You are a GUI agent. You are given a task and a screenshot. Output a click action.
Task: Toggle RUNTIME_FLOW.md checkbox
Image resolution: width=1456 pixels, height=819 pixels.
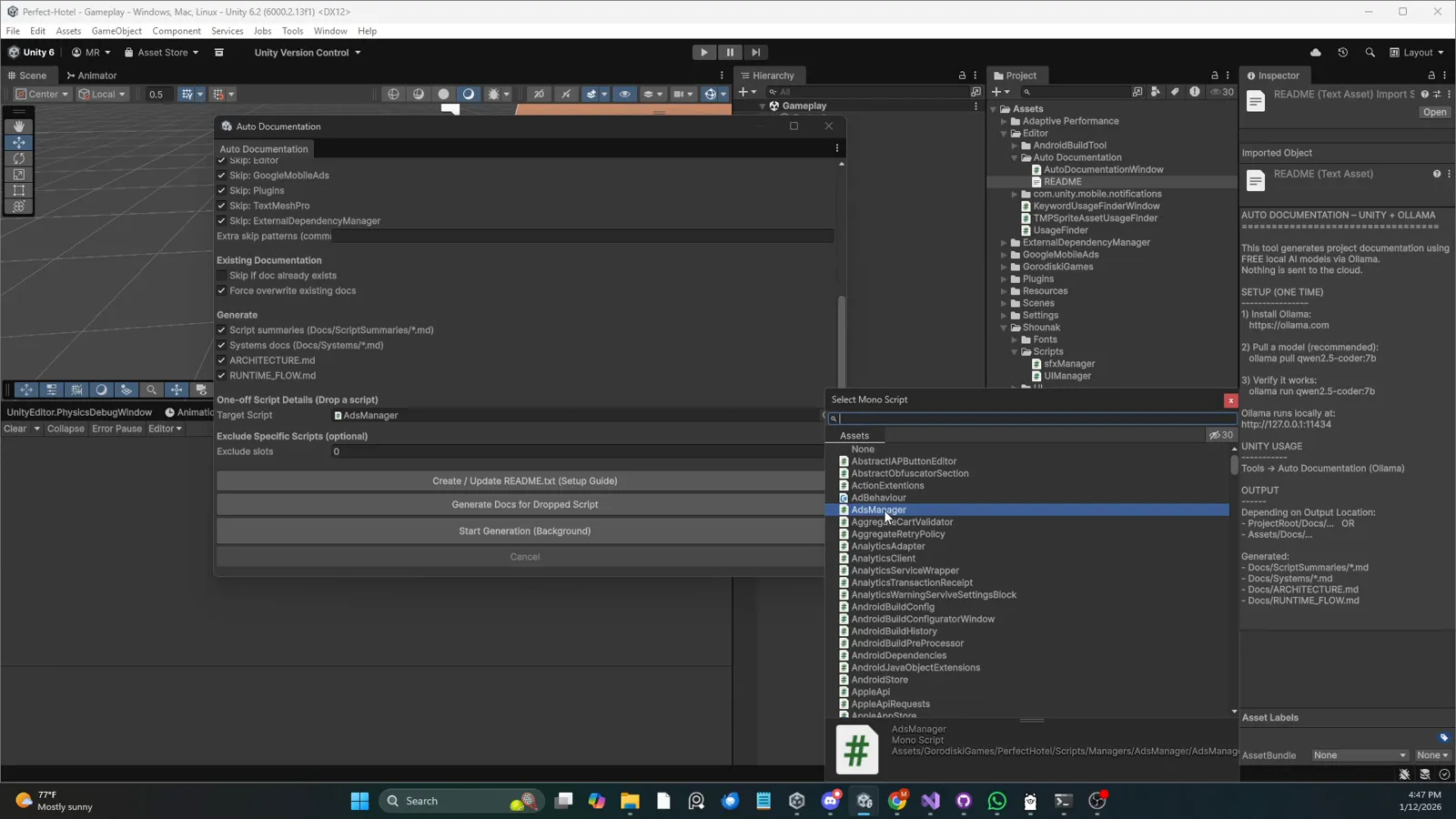(221, 376)
